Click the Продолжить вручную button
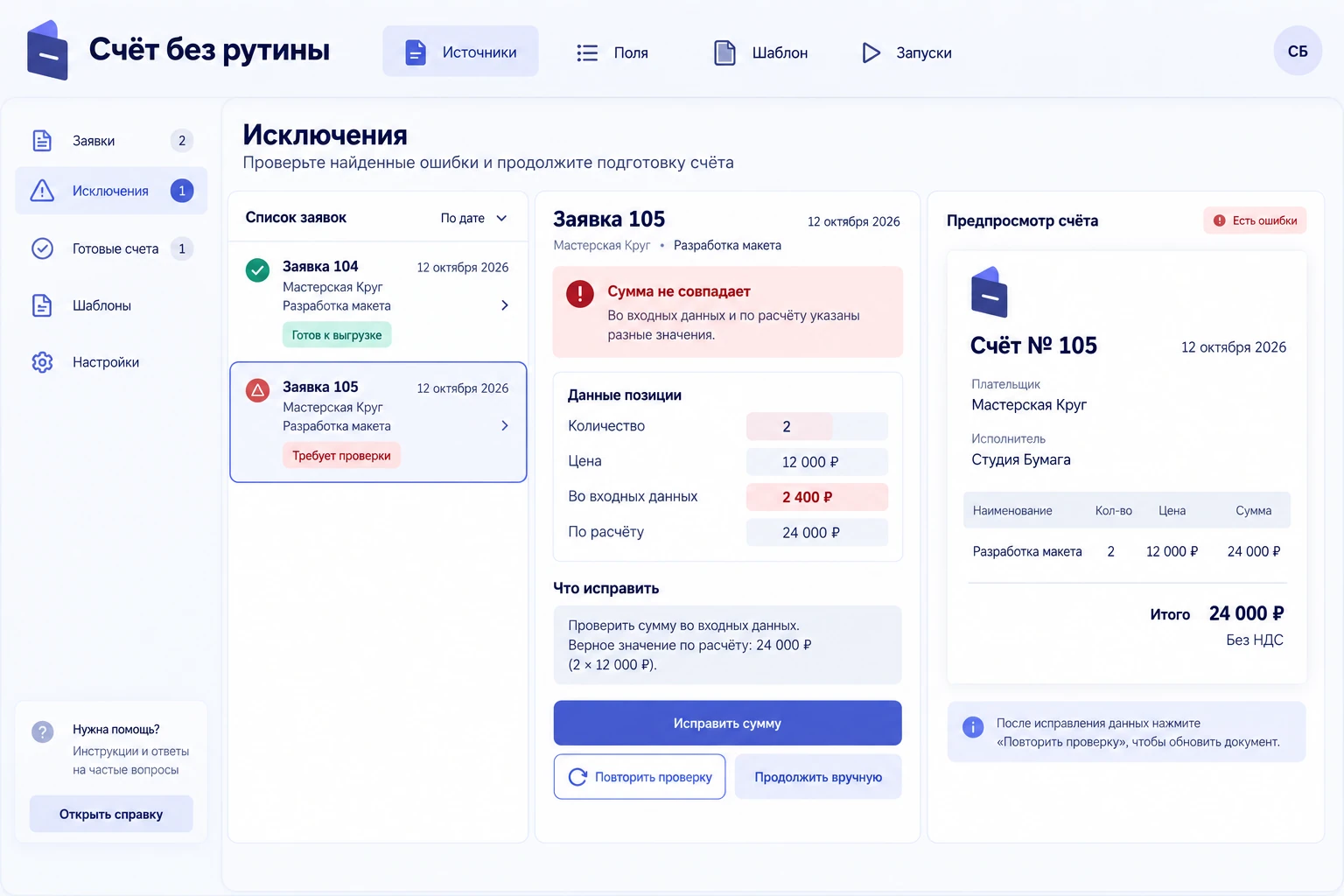 (x=818, y=777)
